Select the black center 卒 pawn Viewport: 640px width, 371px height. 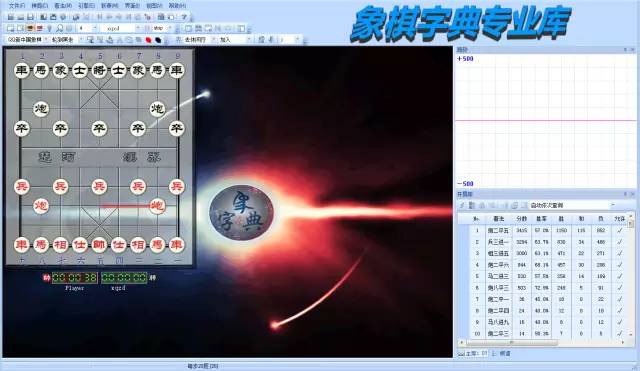99,129
